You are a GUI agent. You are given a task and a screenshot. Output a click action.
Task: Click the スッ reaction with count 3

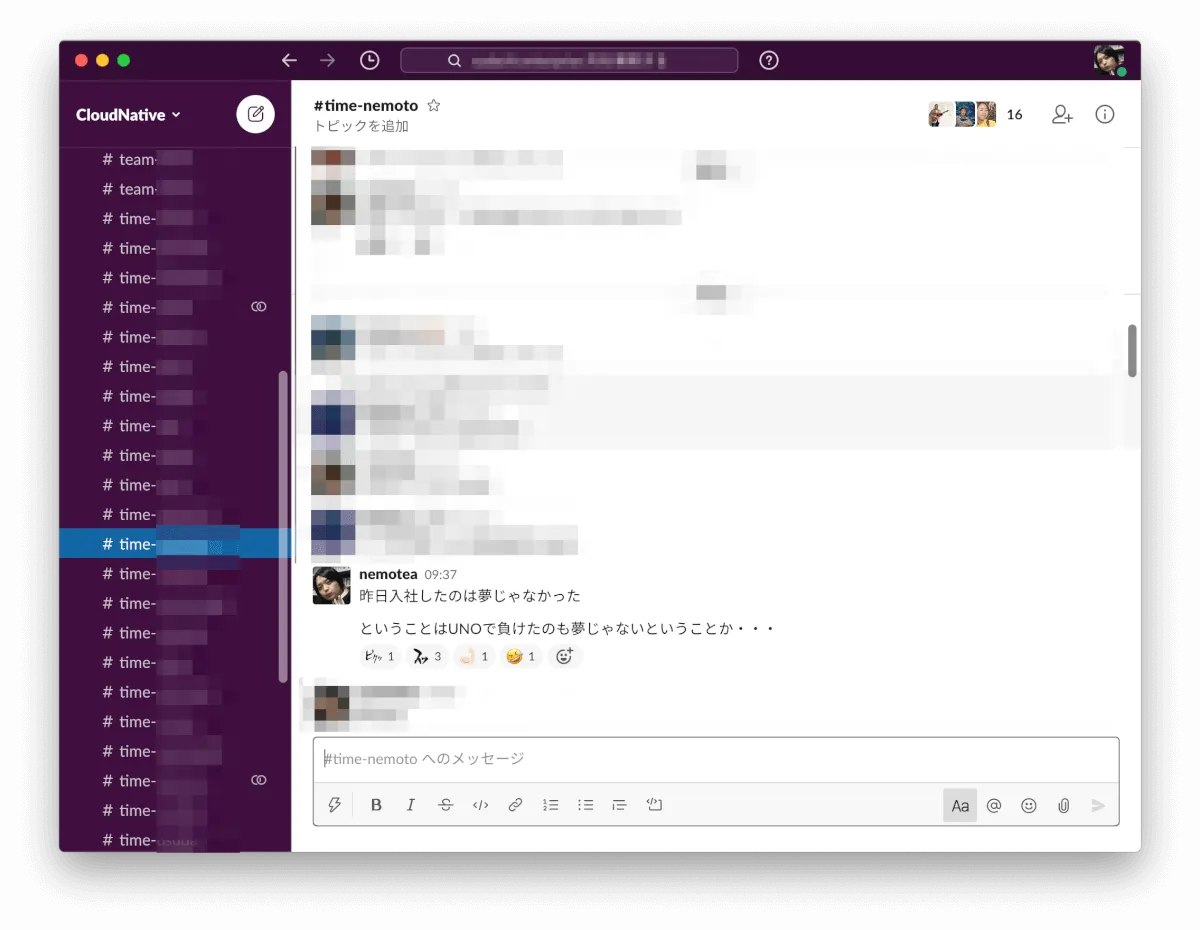(427, 657)
